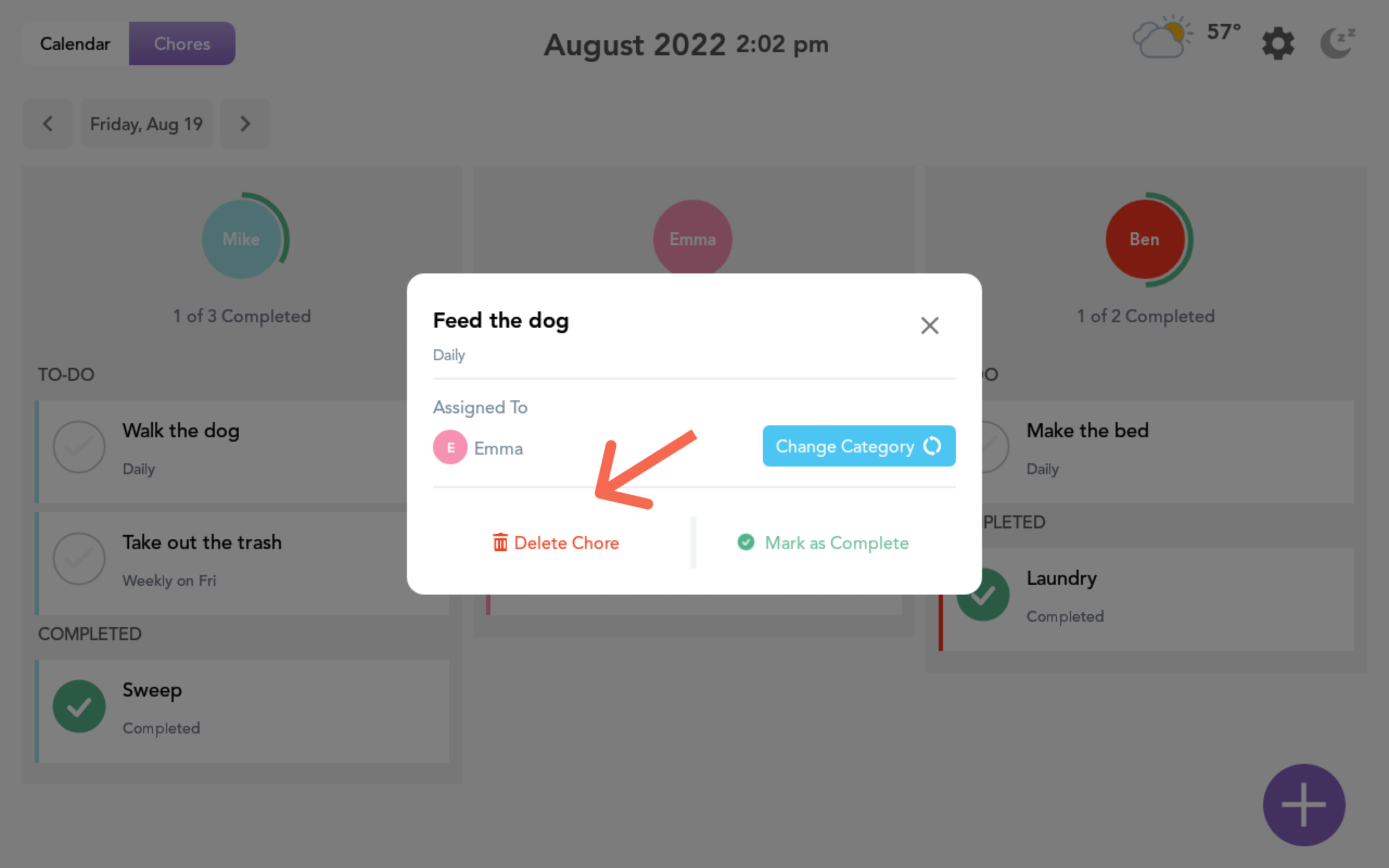Select the Chores tab
The width and height of the screenshot is (1389, 868).
(182, 43)
